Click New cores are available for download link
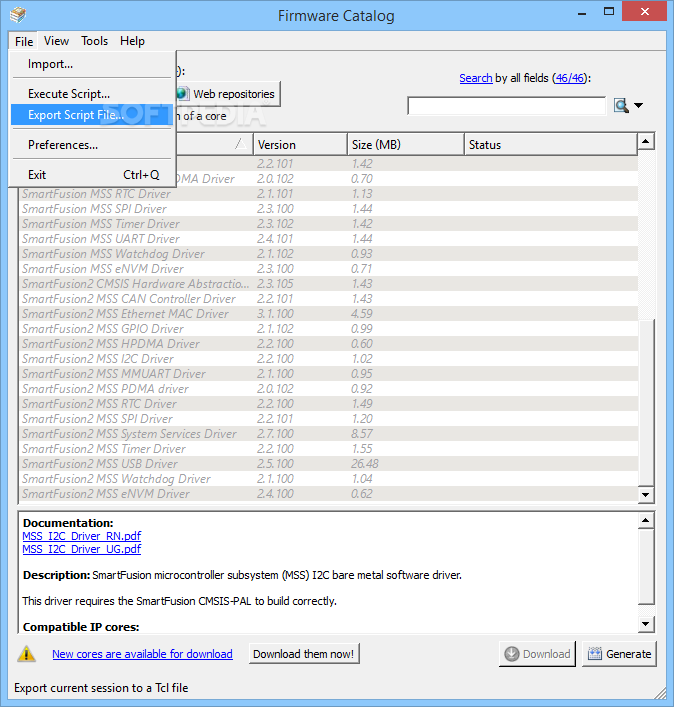This screenshot has width=674, height=707. [142, 654]
